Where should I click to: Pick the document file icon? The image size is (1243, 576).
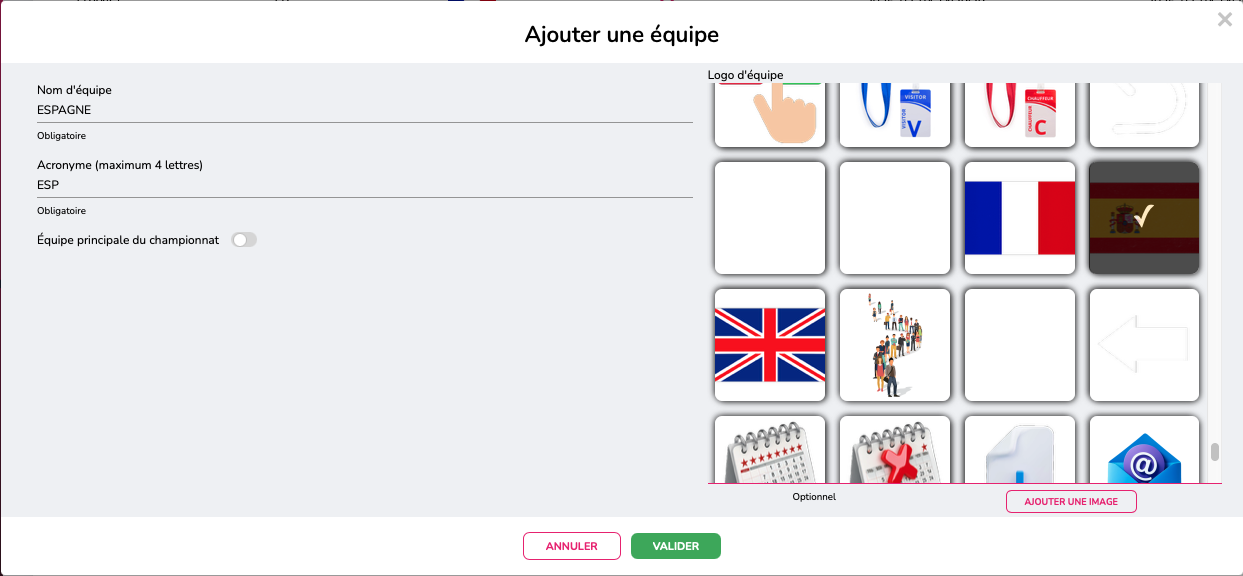click(x=1020, y=449)
